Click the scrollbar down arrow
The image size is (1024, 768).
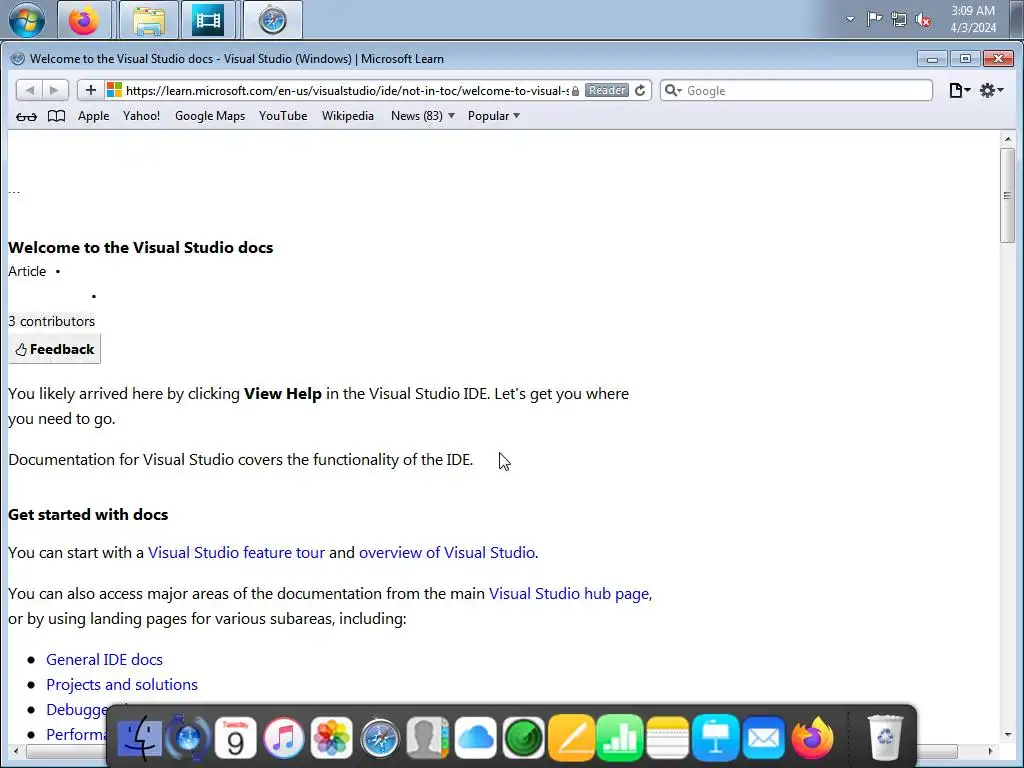tap(1008, 735)
